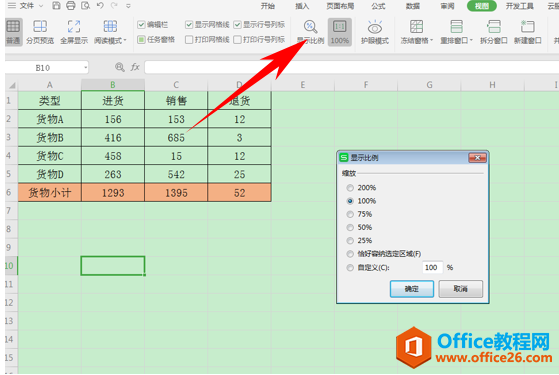Expand the Arrange Windows (重排窗口) dropdown arrow
Screen dimensions: 559x375
471,40
